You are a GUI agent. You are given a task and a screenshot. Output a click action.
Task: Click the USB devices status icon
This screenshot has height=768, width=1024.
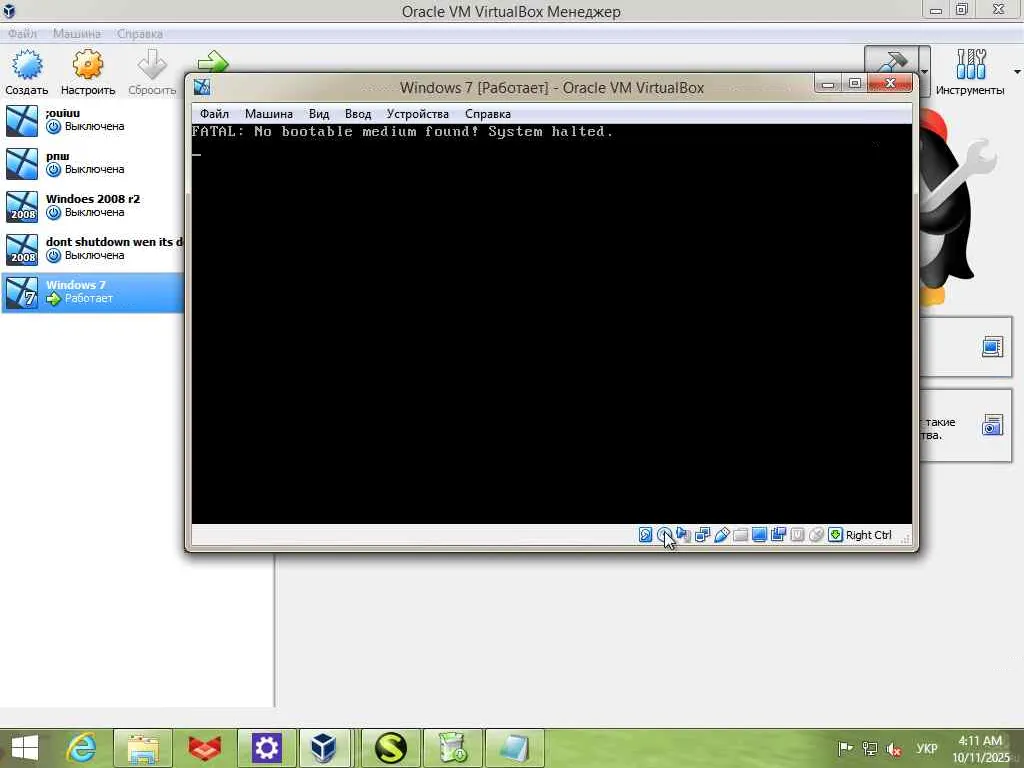pos(721,535)
